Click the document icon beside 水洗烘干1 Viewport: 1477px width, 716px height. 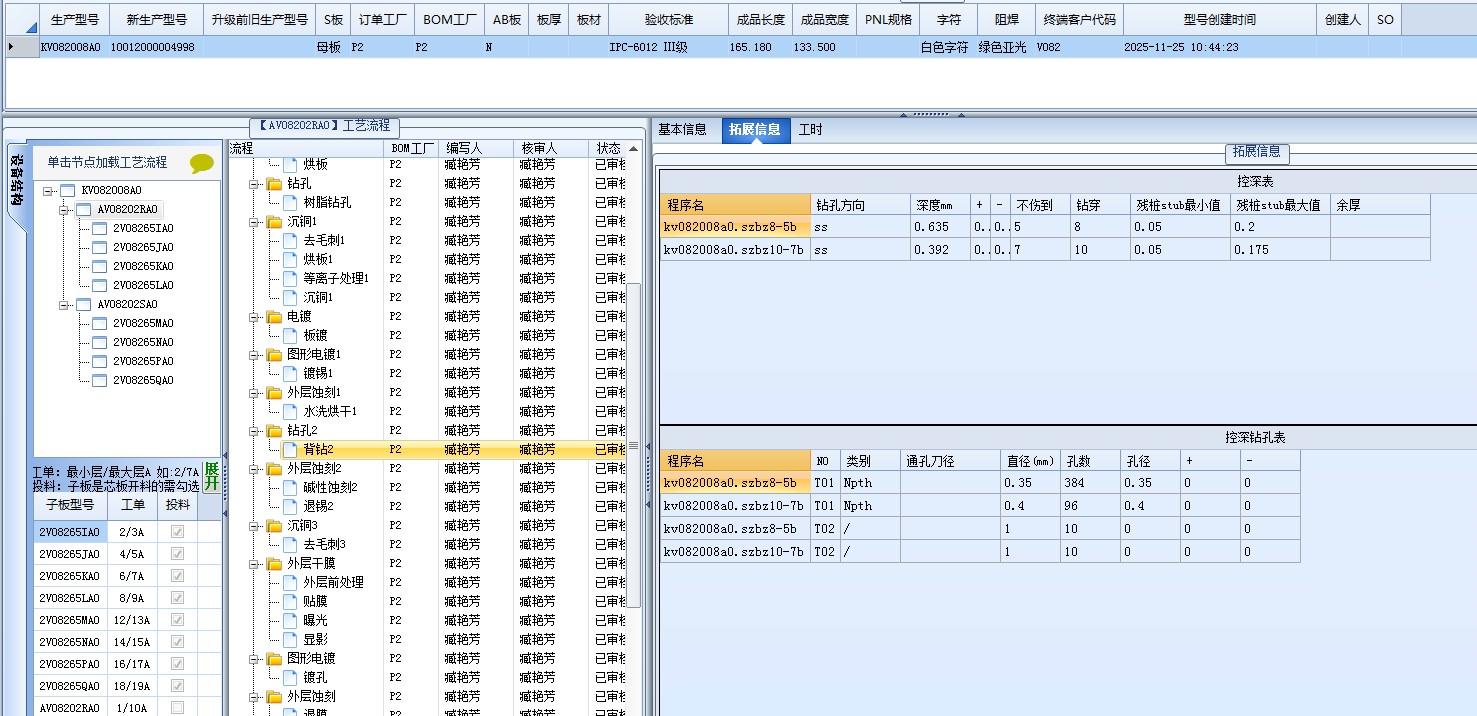pos(290,412)
